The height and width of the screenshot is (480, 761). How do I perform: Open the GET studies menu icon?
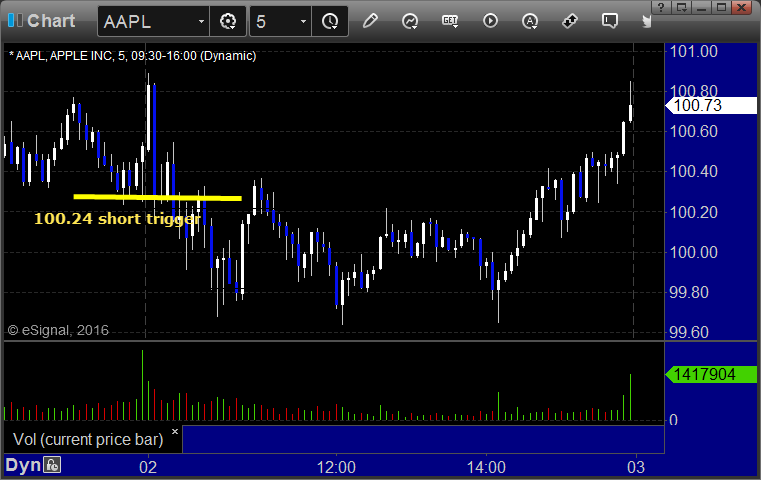pos(450,21)
